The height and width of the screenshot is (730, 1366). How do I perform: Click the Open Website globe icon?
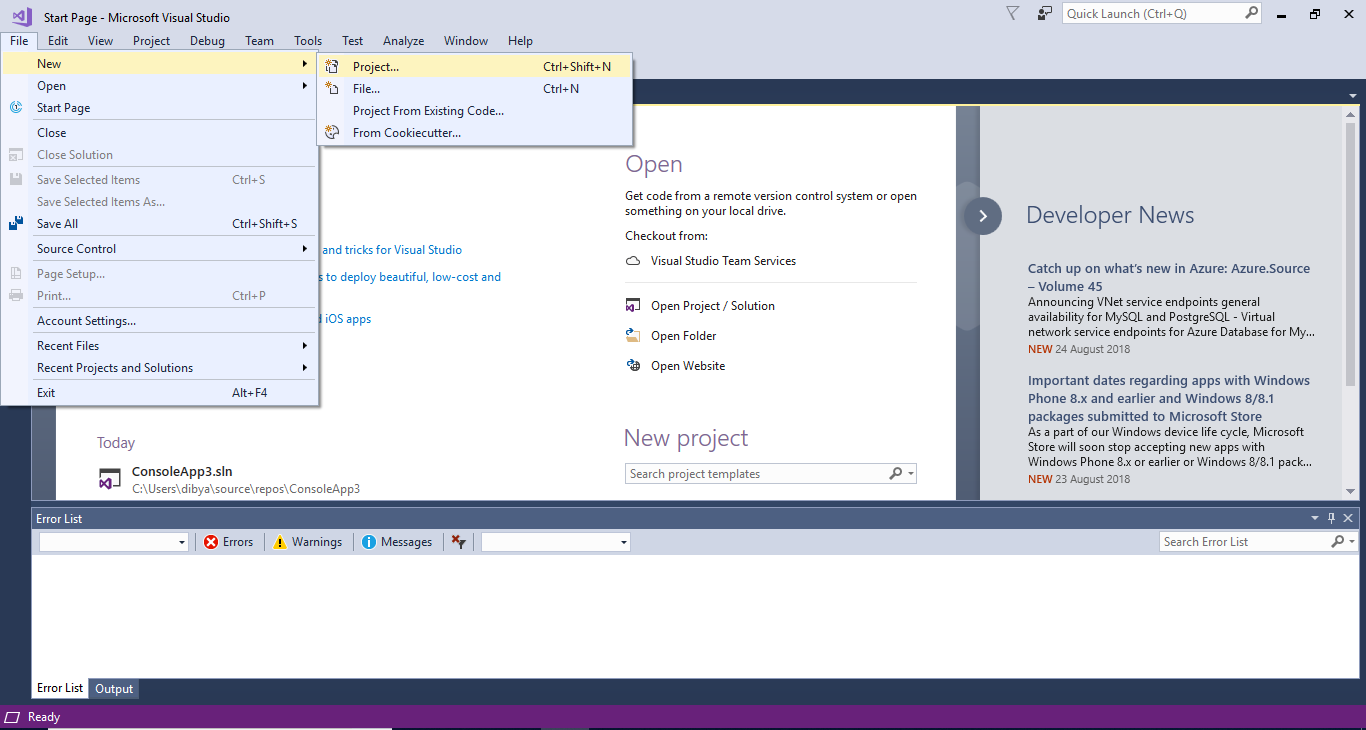click(x=633, y=366)
